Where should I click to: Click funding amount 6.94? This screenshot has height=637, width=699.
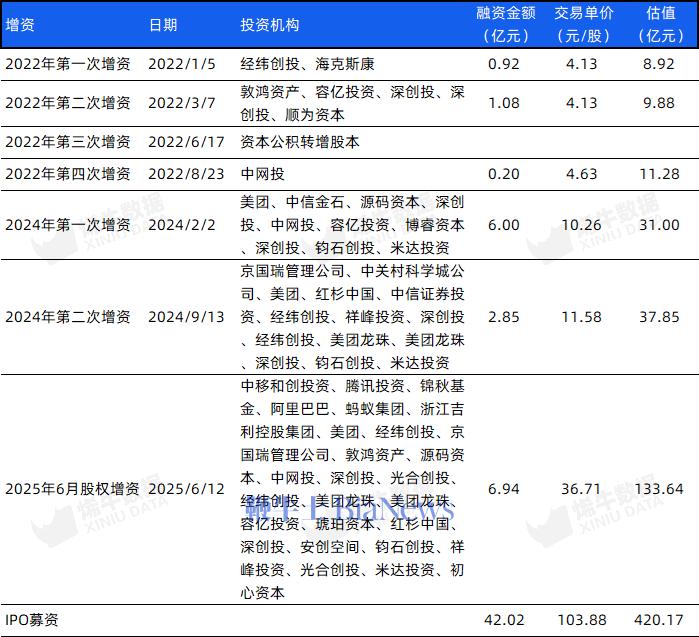(504, 489)
